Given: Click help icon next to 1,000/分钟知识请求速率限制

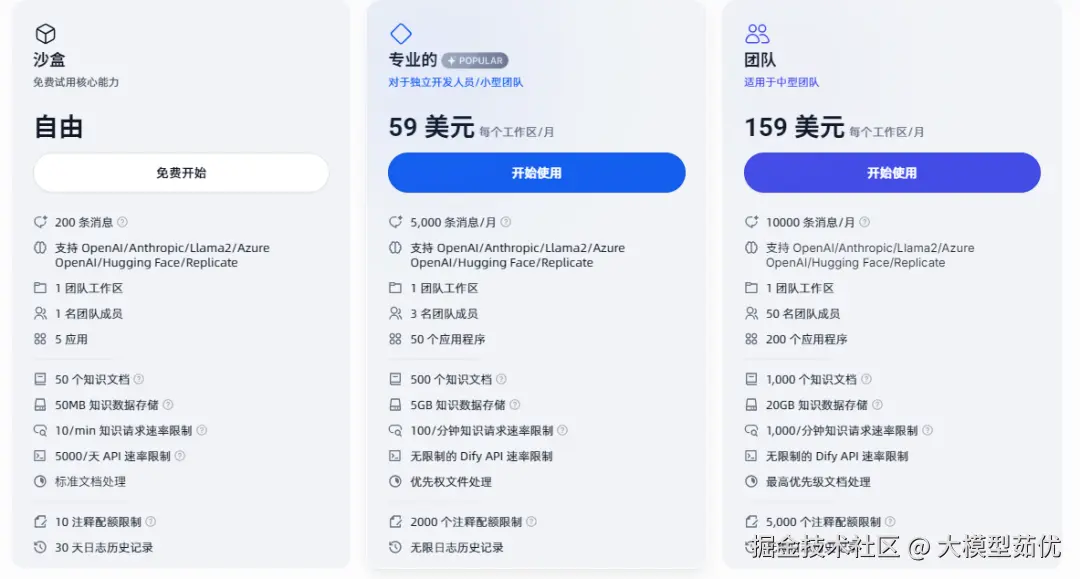Looking at the screenshot, I should (x=927, y=431).
